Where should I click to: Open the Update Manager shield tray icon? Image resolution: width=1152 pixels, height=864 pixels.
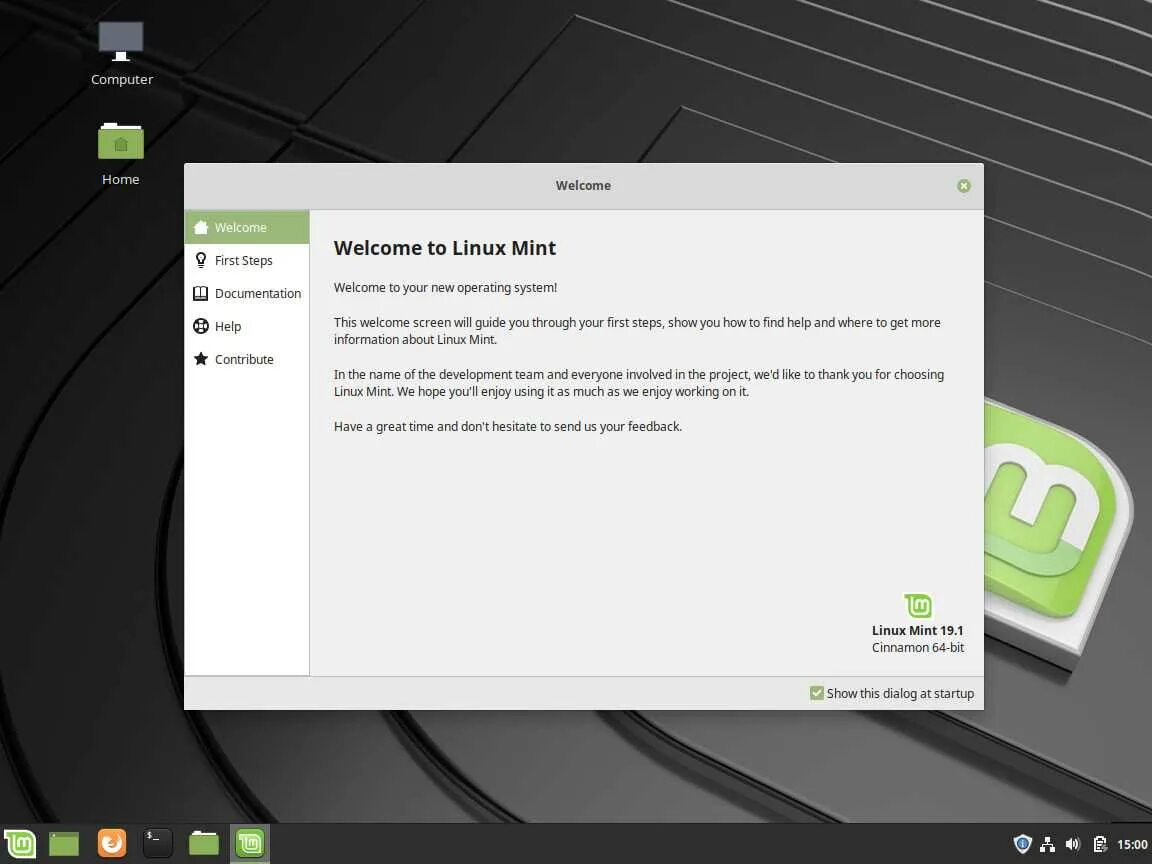(1022, 844)
